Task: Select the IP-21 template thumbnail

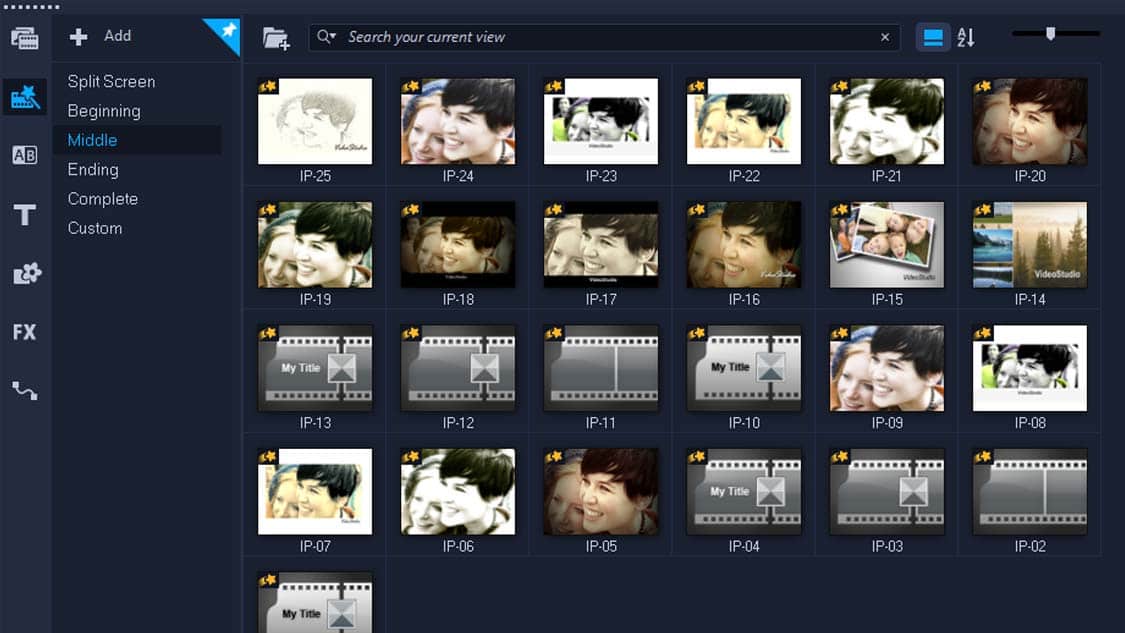Action: [x=887, y=121]
